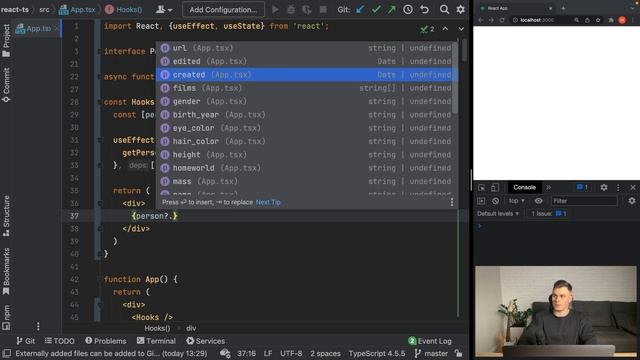Toggle read-only lock icon in status bar
The height and width of the screenshot is (360, 640).
click(458, 353)
